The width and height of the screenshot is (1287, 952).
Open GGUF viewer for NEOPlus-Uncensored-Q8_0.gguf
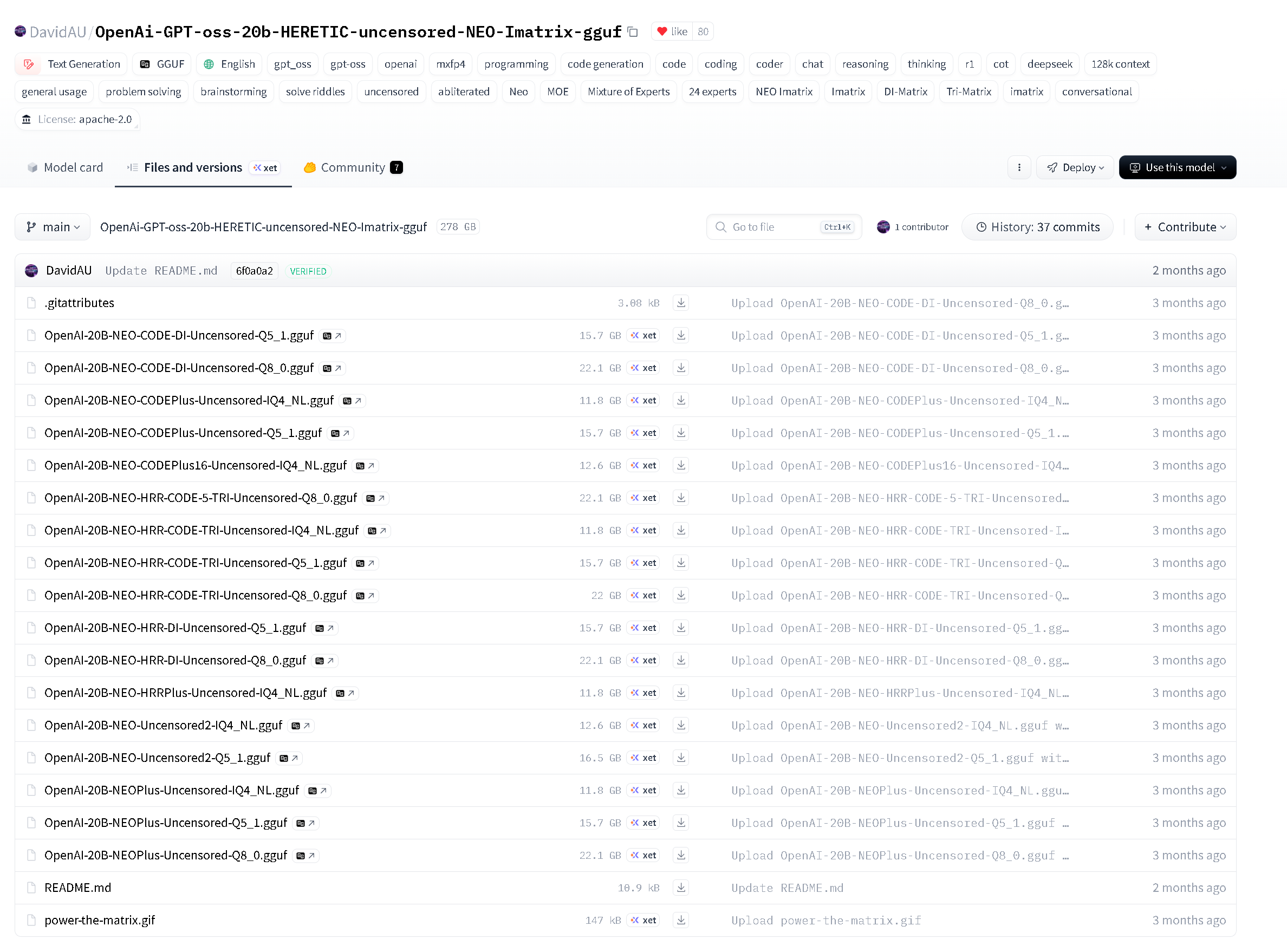(x=305, y=856)
